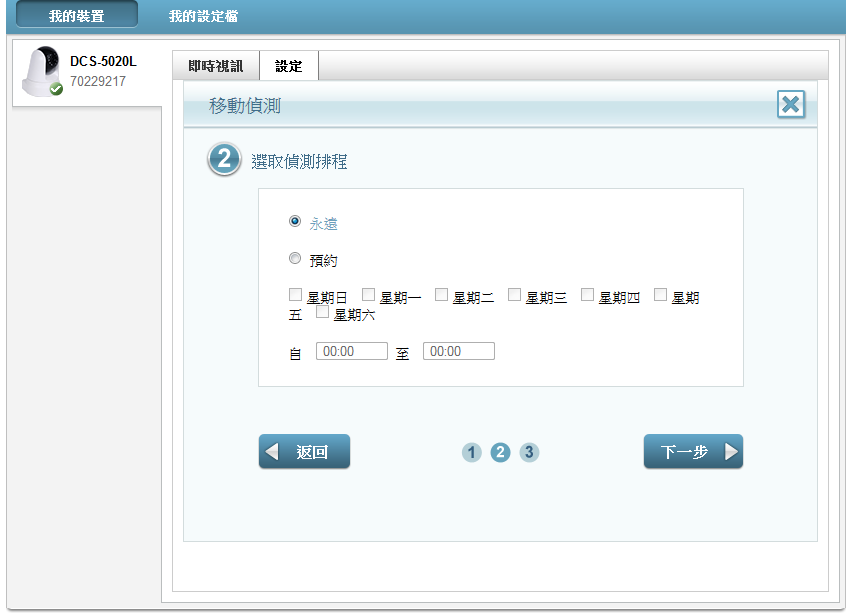Click the end time 至 input field

tap(458, 352)
